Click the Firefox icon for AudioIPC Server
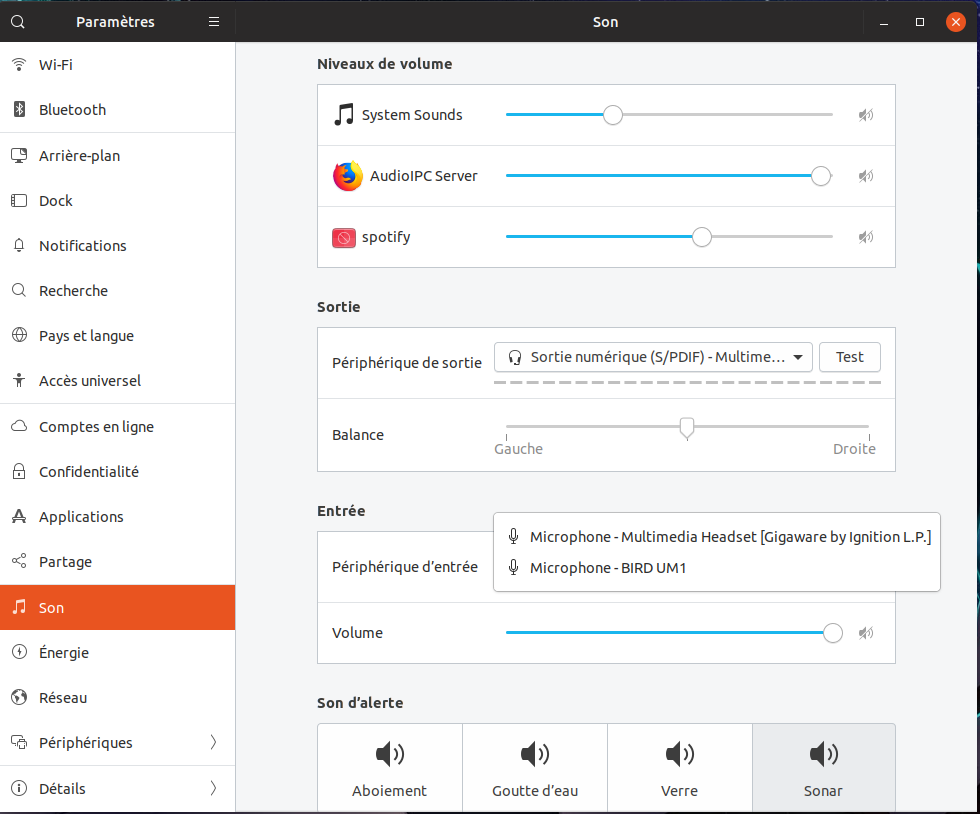The height and width of the screenshot is (814, 980). 347,176
